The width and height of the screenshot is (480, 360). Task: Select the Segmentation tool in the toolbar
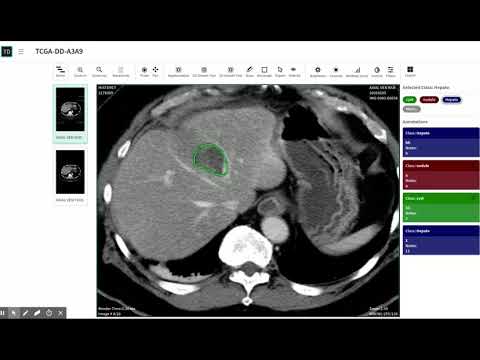pos(178,72)
